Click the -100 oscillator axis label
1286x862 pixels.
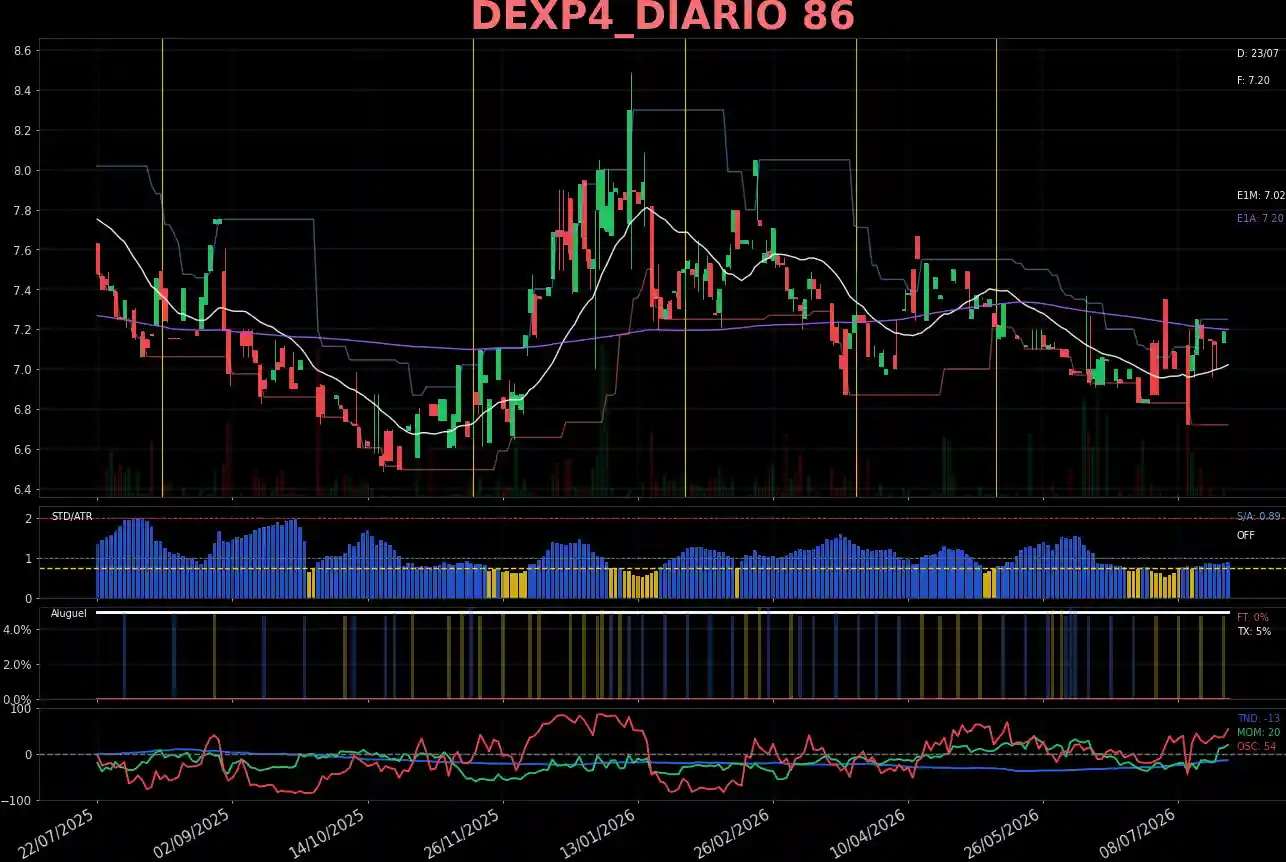[18, 801]
